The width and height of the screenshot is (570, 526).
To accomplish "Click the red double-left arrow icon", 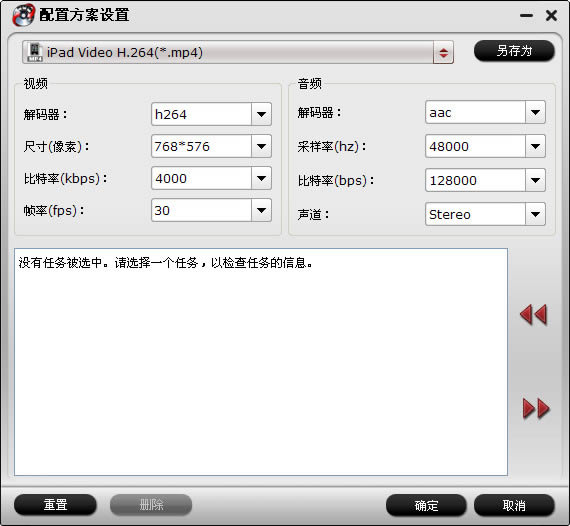I will coord(533,314).
